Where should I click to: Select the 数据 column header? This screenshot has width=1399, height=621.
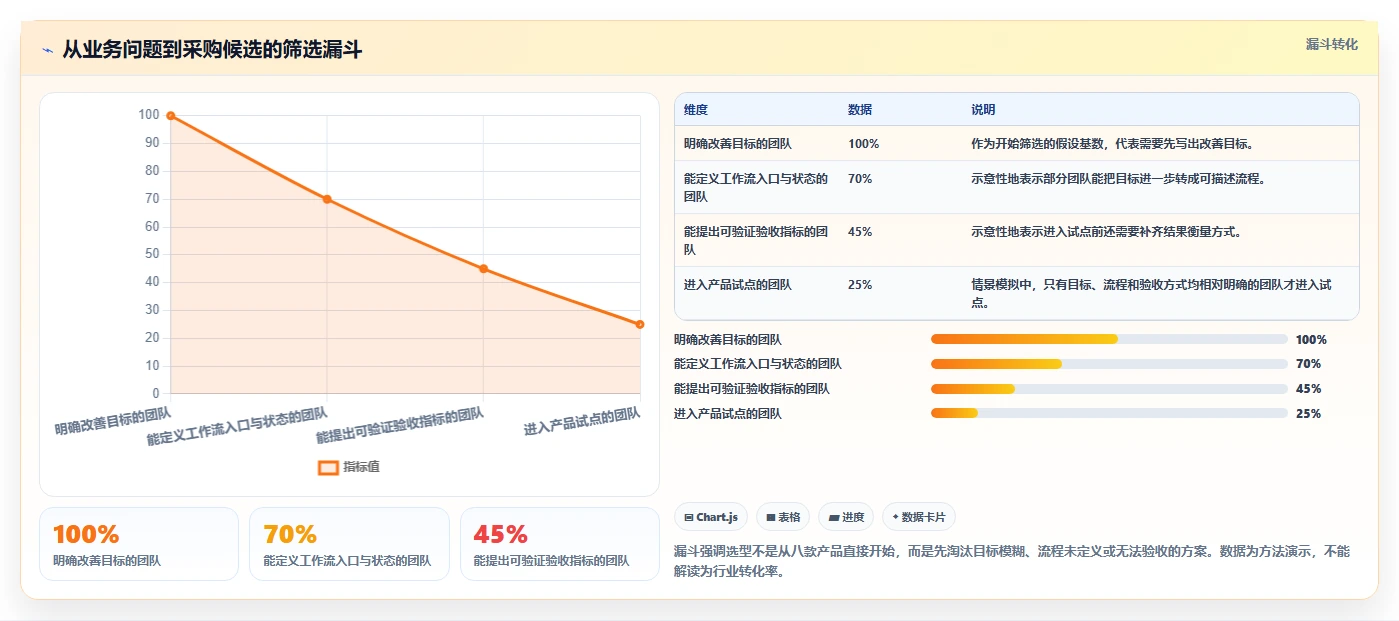point(860,110)
